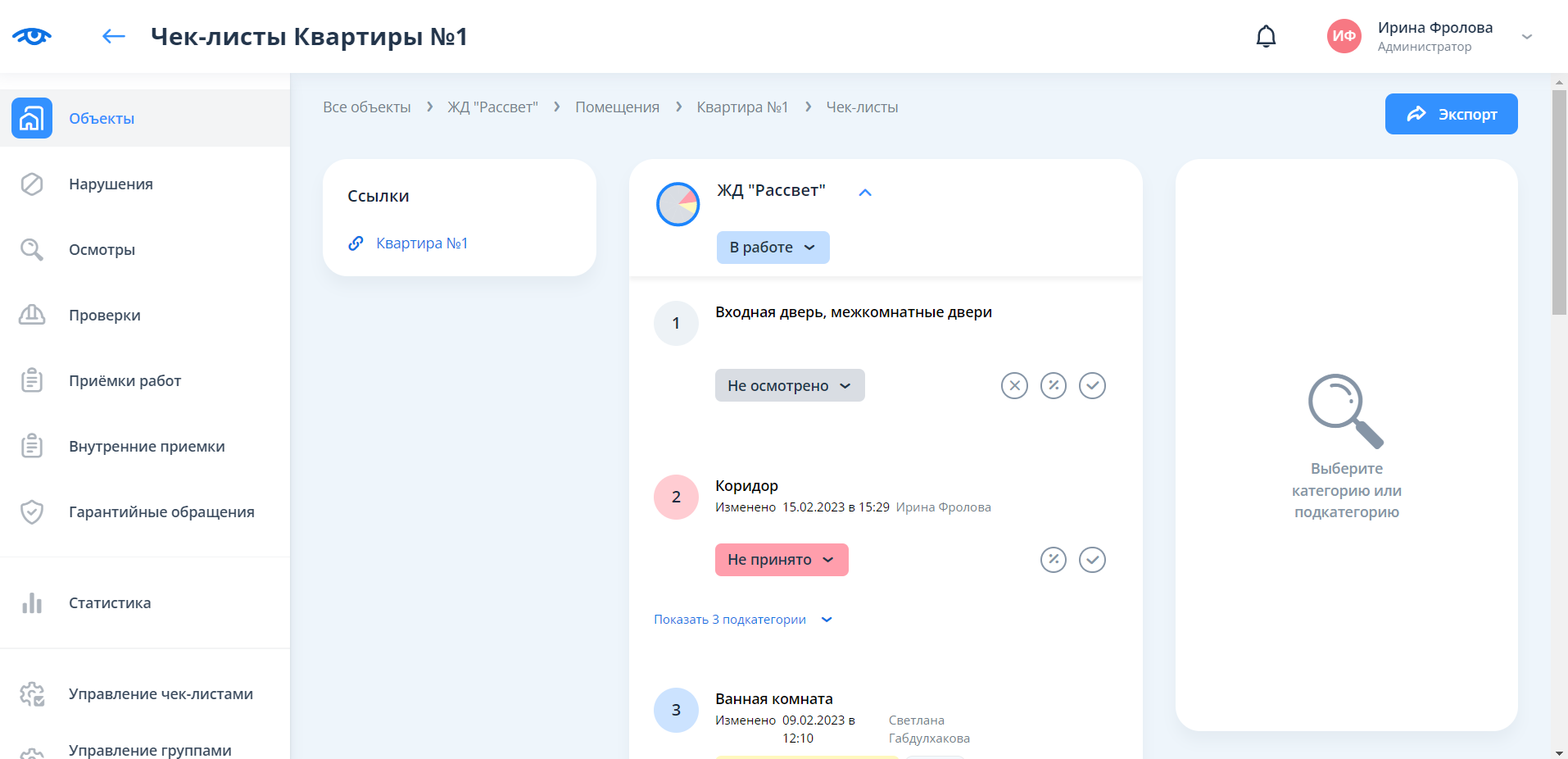The width and height of the screenshot is (1568, 759).
Task: Open the Квартира №1 link under Ссылки
Action: point(421,243)
